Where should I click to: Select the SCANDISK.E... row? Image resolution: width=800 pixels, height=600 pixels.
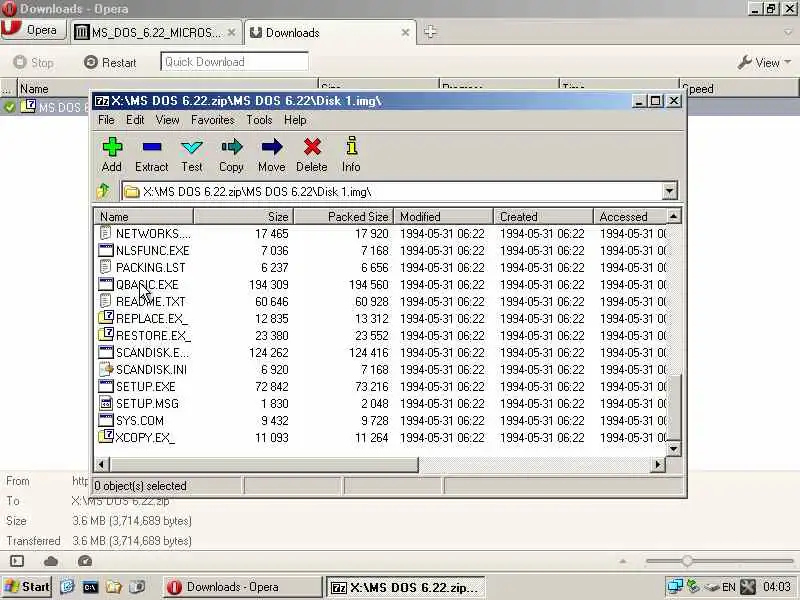click(382, 352)
